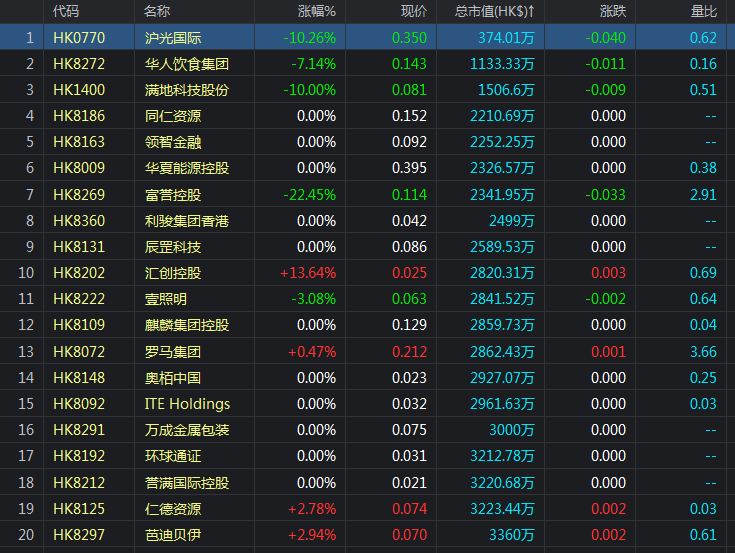Select 芭迪贝伊 name
The image size is (735, 553).
pyautogui.click(x=173, y=535)
